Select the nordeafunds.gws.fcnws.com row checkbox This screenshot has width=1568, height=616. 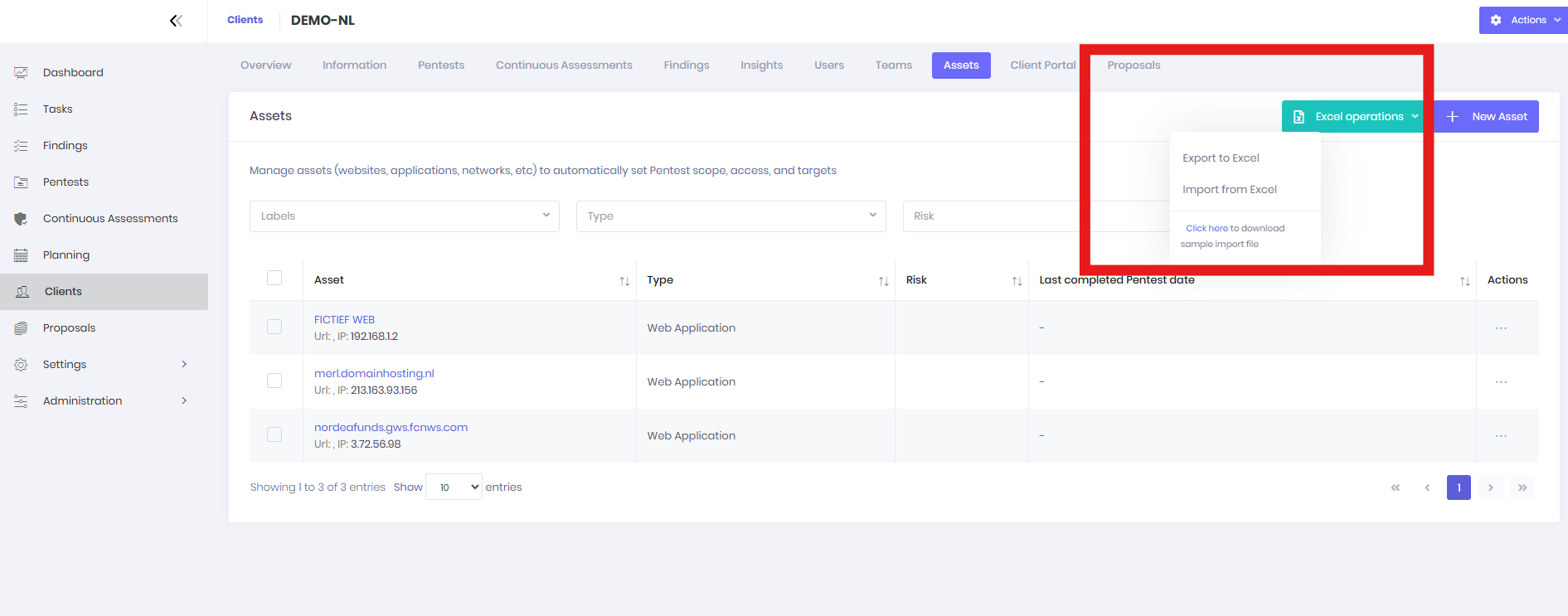pos(274,434)
